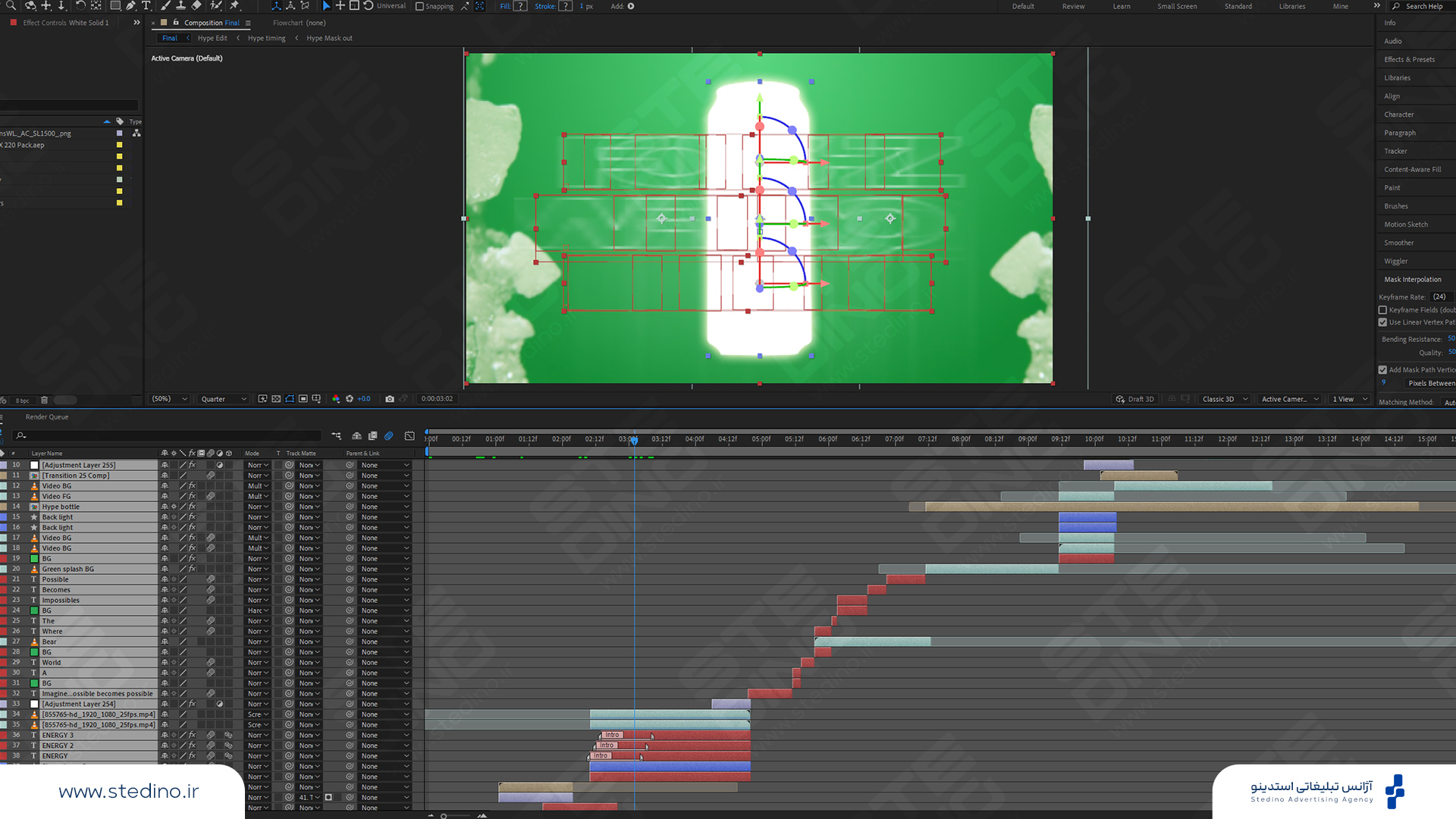This screenshot has height=819, width=1456.
Task: Enable motion blur for timeline layers
Action: pyautogui.click(x=388, y=436)
